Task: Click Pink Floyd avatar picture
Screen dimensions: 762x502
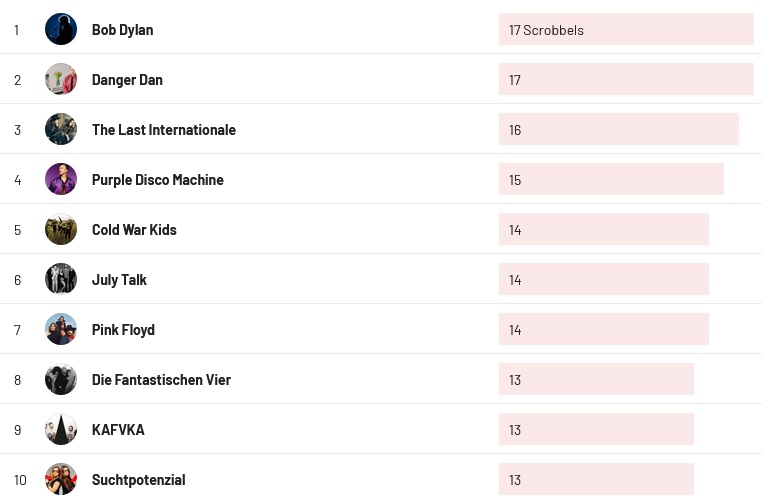Action: pos(61,329)
